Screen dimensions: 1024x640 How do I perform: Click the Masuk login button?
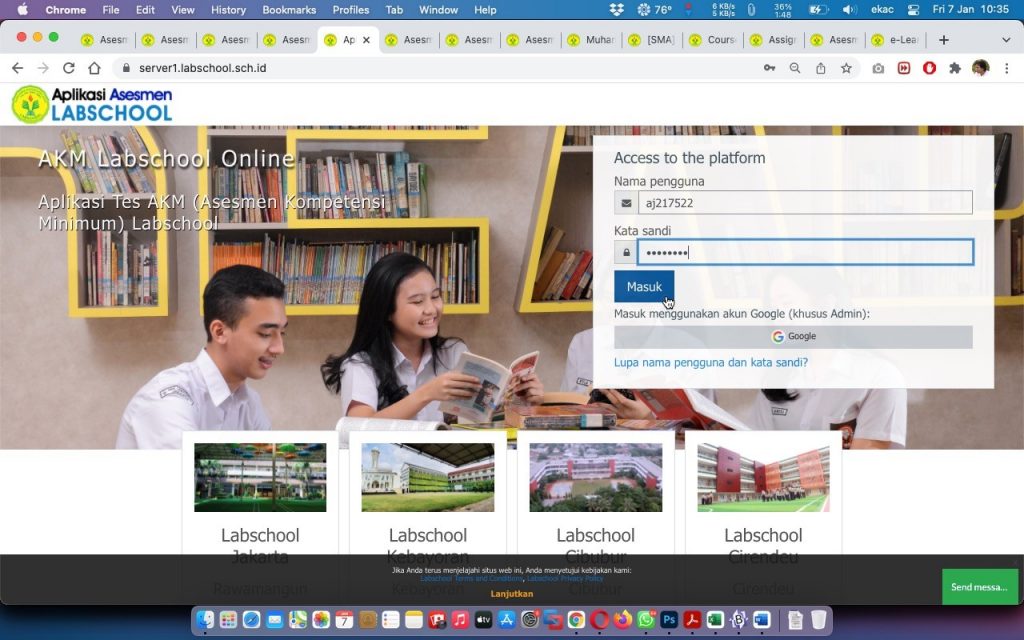click(x=644, y=287)
